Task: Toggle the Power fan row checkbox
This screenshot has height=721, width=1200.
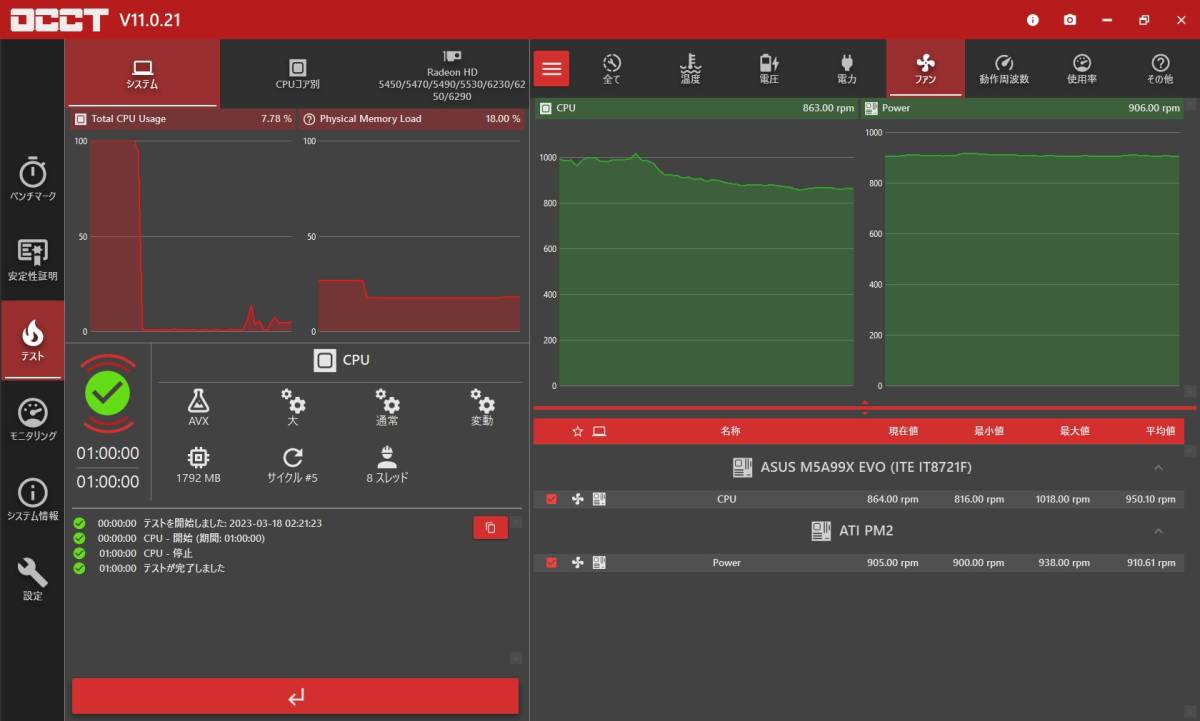Action: coord(551,563)
